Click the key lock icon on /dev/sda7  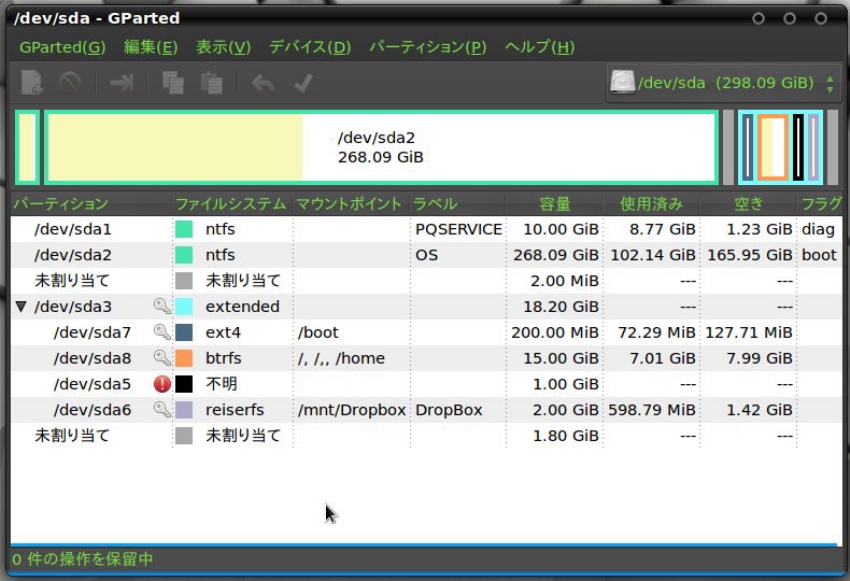tap(162, 332)
